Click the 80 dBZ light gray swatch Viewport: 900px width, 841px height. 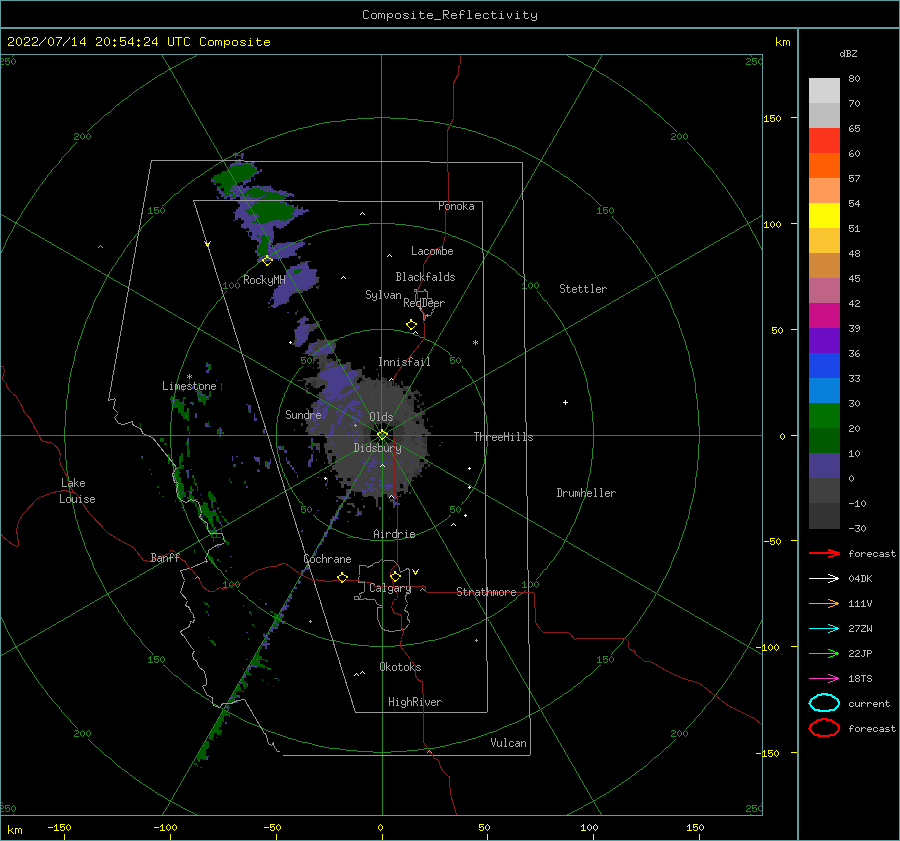pos(824,91)
